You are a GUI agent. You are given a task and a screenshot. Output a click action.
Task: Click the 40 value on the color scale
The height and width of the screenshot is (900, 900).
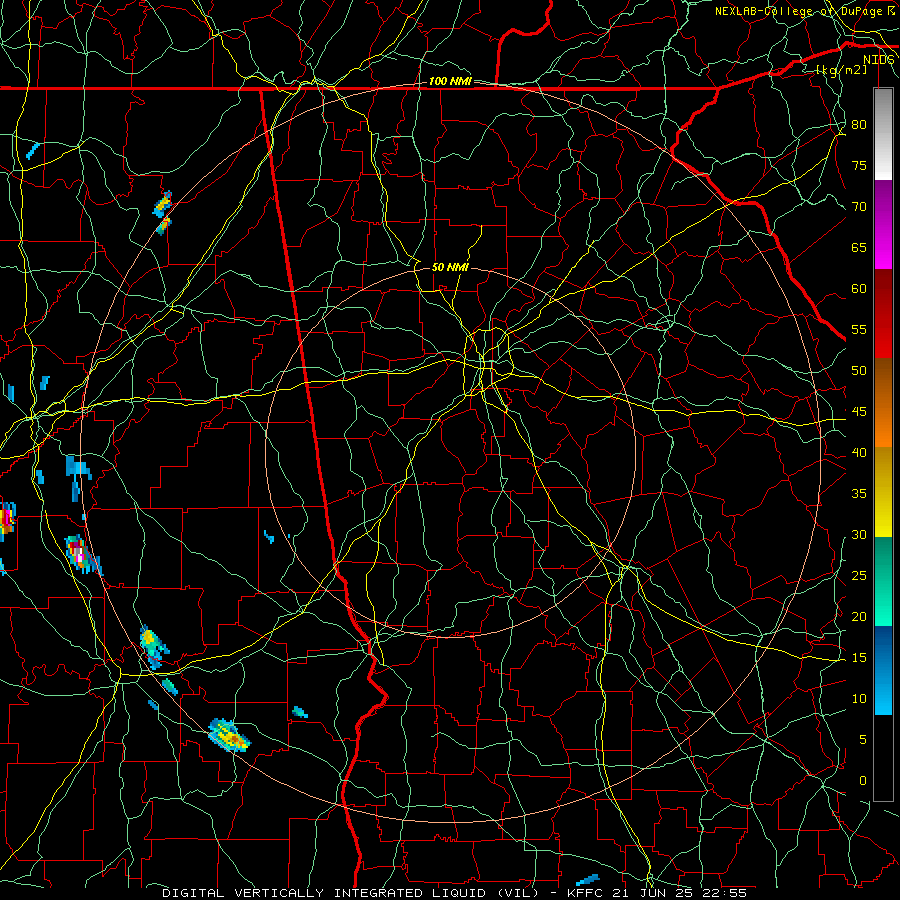859,453
